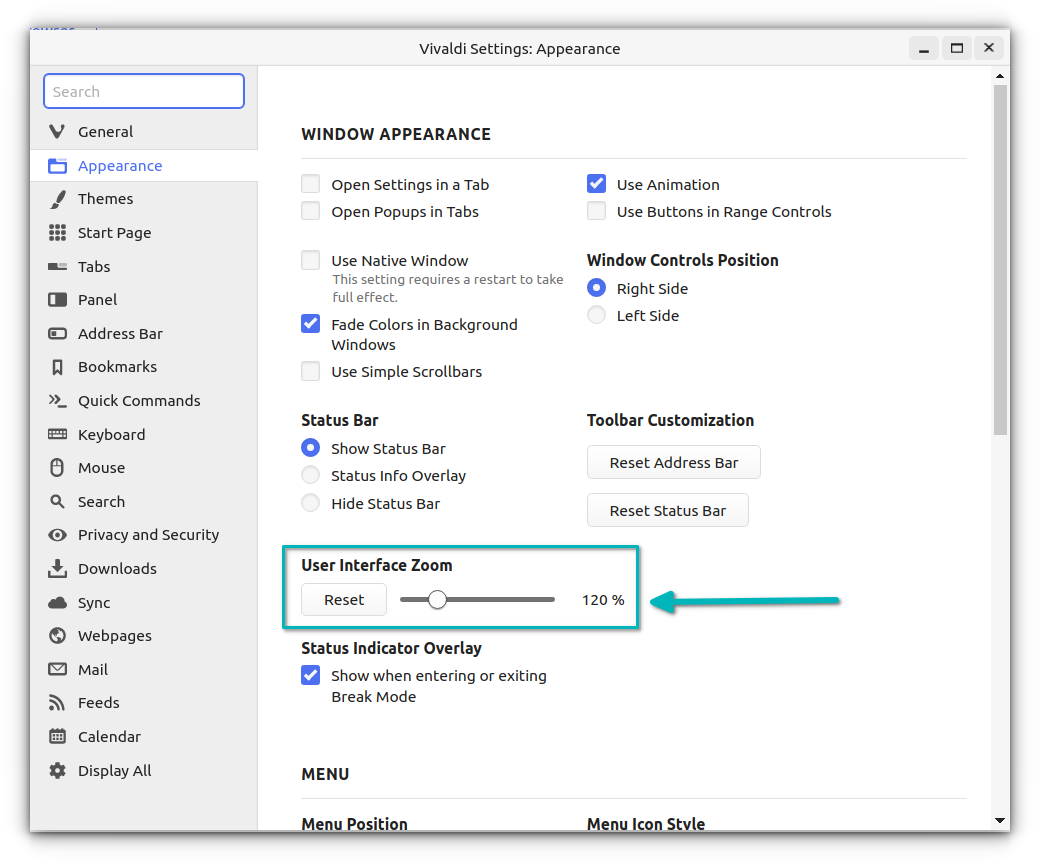Enable Use Native Window checkbox
The width and height of the screenshot is (1040, 864).
click(x=310, y=260)
